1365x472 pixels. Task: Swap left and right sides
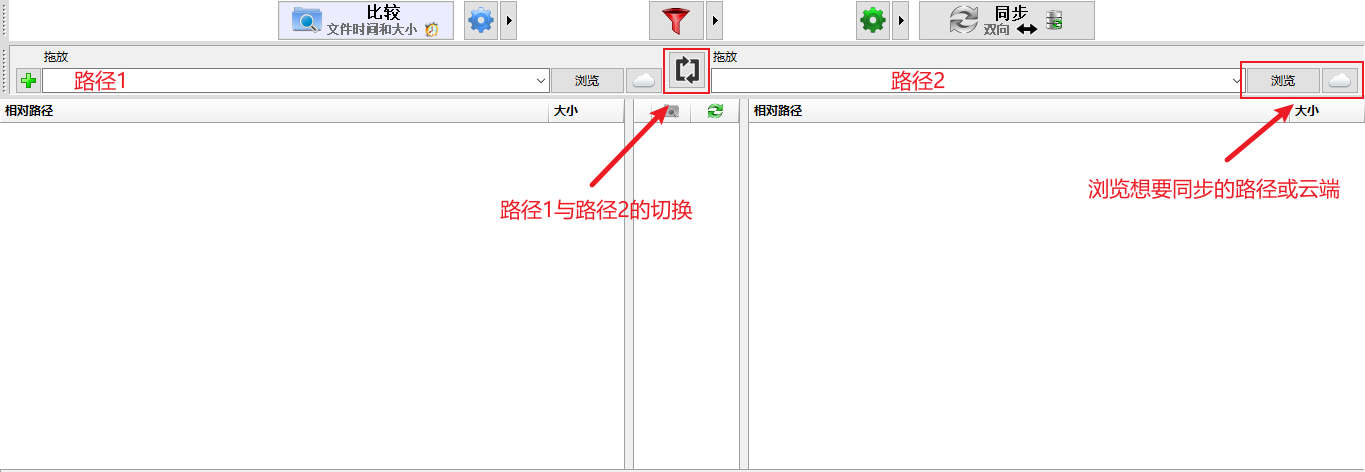pos(686,70)
